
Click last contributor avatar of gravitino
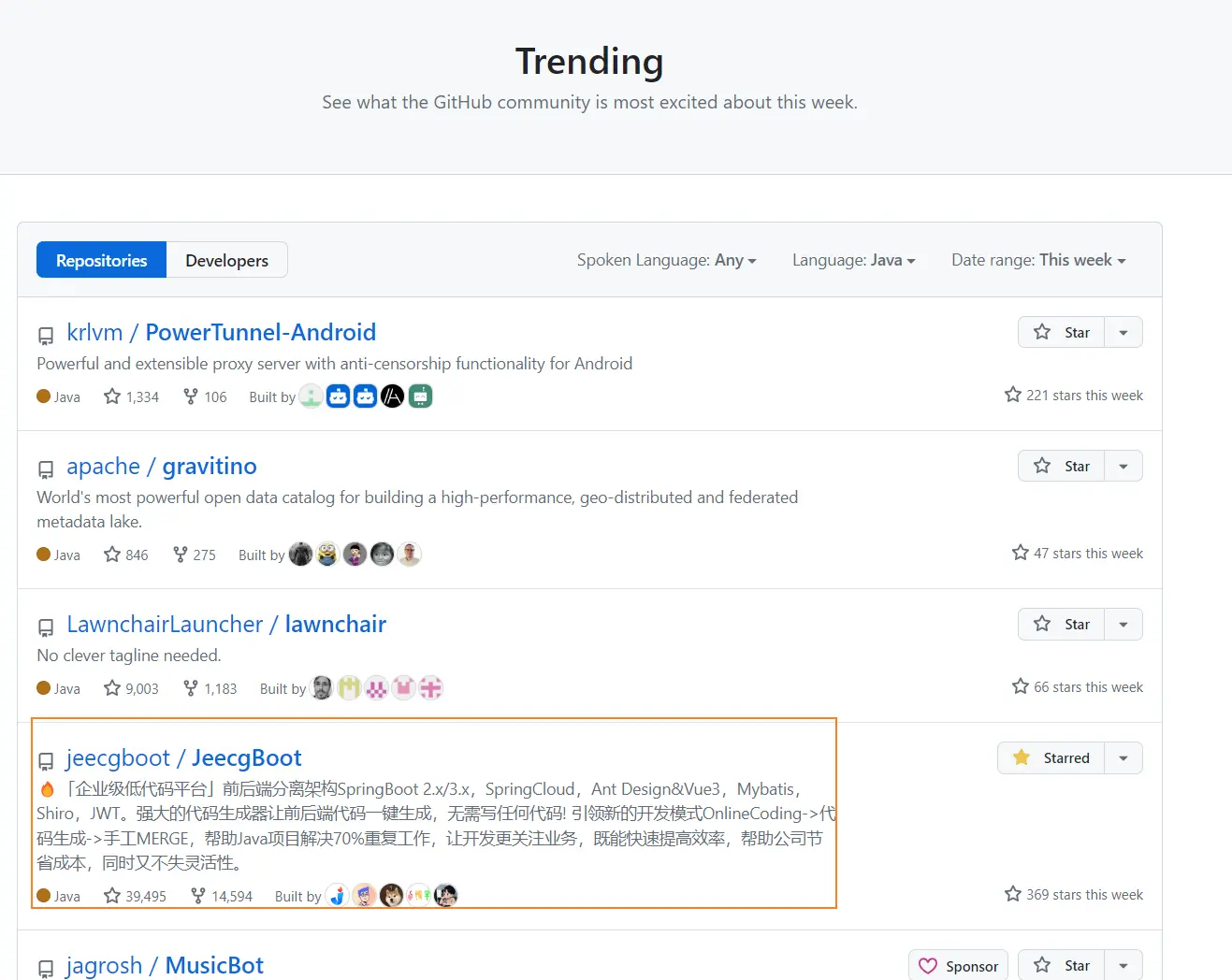(x=409, y=555)
